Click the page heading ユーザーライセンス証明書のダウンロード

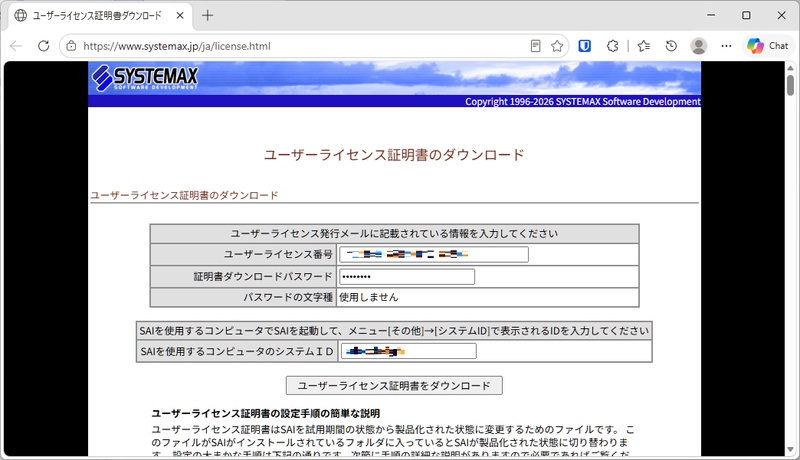[394, 155]
